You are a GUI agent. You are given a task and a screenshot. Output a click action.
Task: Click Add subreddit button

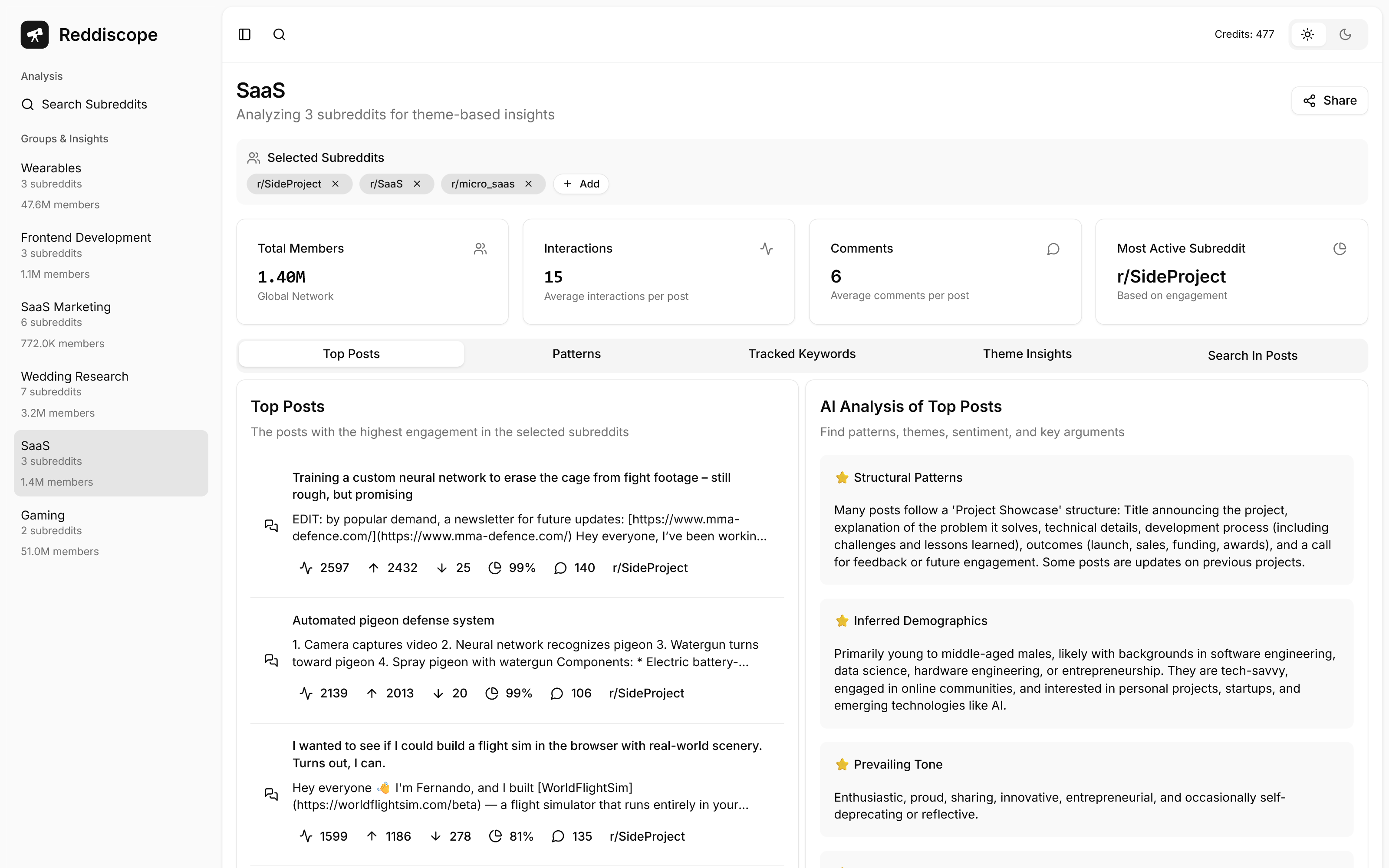[x=581, y=184]
